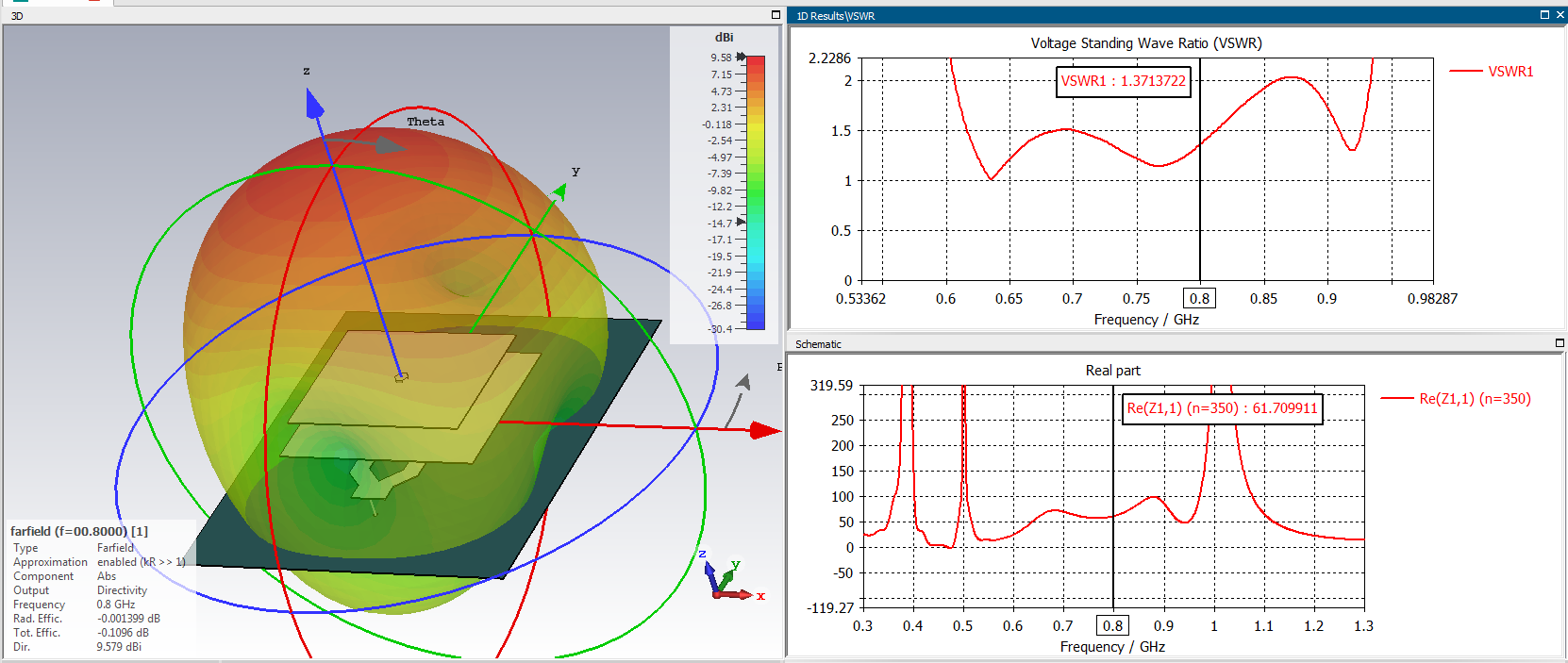
Task: Click the color scale marker at -14.7
Action: click(741, 223)
